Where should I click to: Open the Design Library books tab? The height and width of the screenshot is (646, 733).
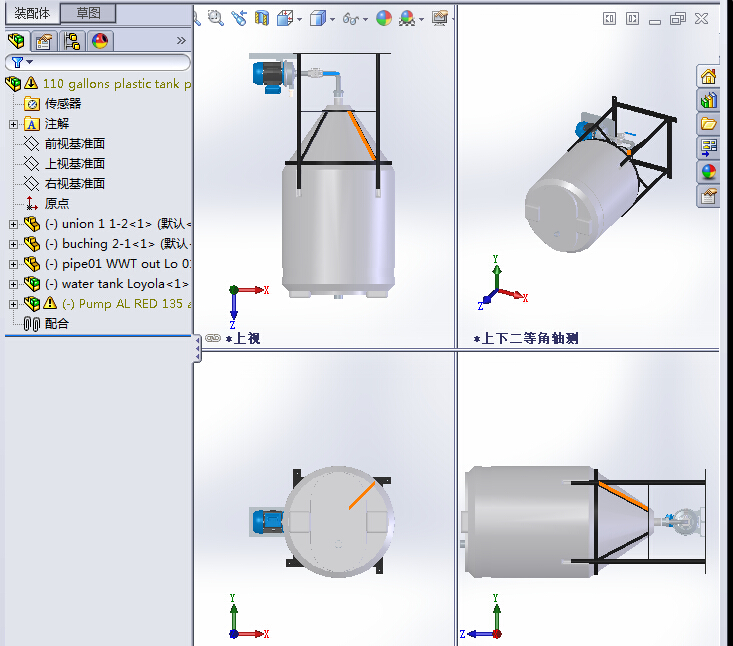coord(708,100)
